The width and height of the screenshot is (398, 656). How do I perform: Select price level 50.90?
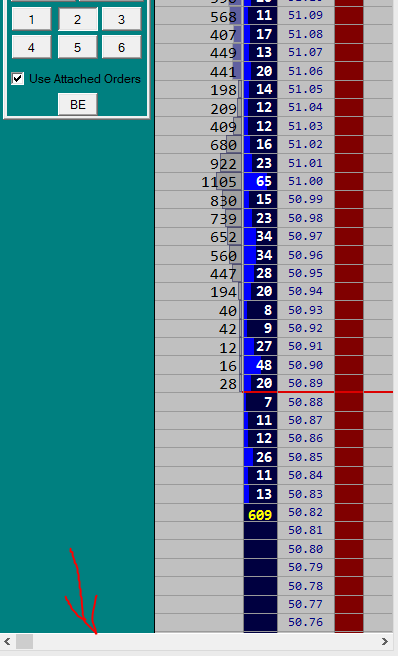click(x=306, y=365)
